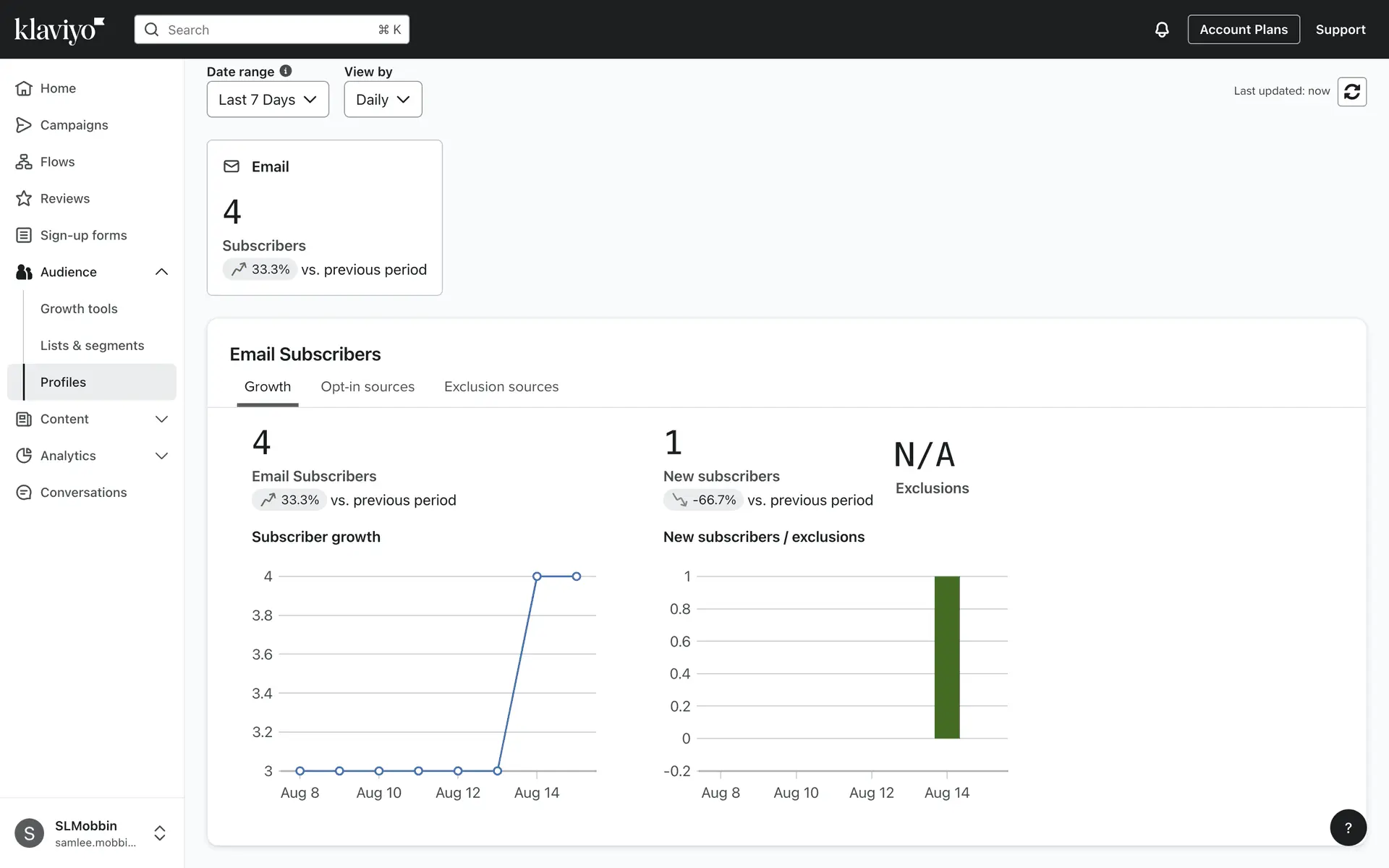Click the green Aug 14 bar
Screen dimensions: 1389x868
pyautogui.click(x=946, y=657)
